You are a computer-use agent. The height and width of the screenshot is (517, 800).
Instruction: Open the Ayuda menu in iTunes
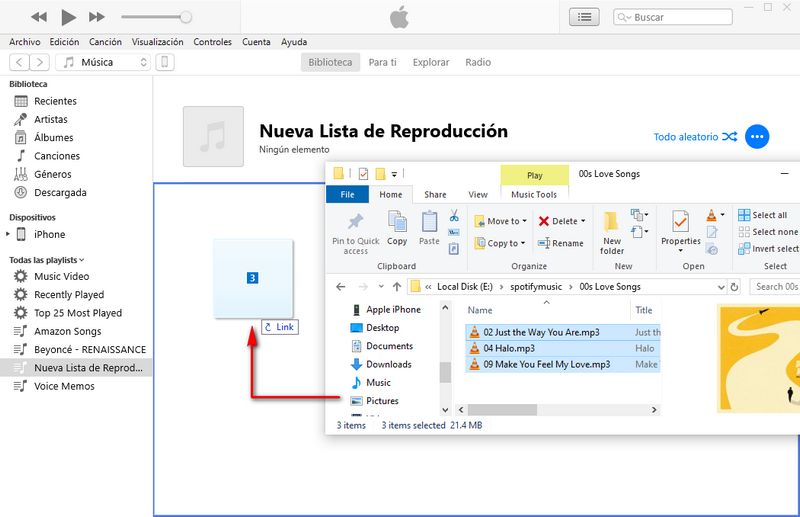(294, 42)
